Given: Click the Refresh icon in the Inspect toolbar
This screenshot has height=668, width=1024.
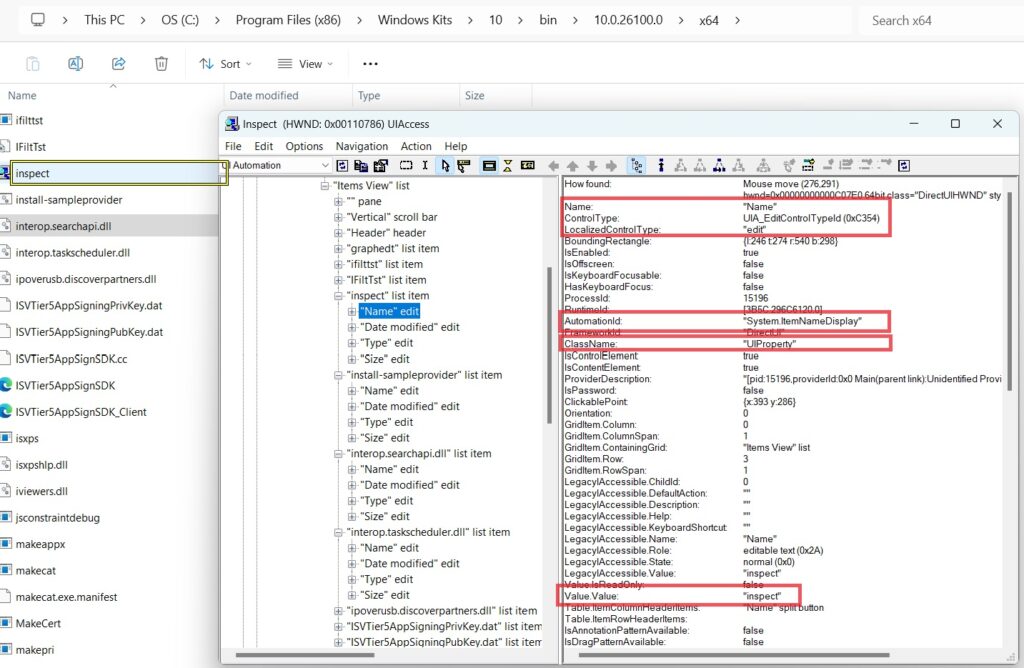Looking at the screenshot, I should coord(343,164).
